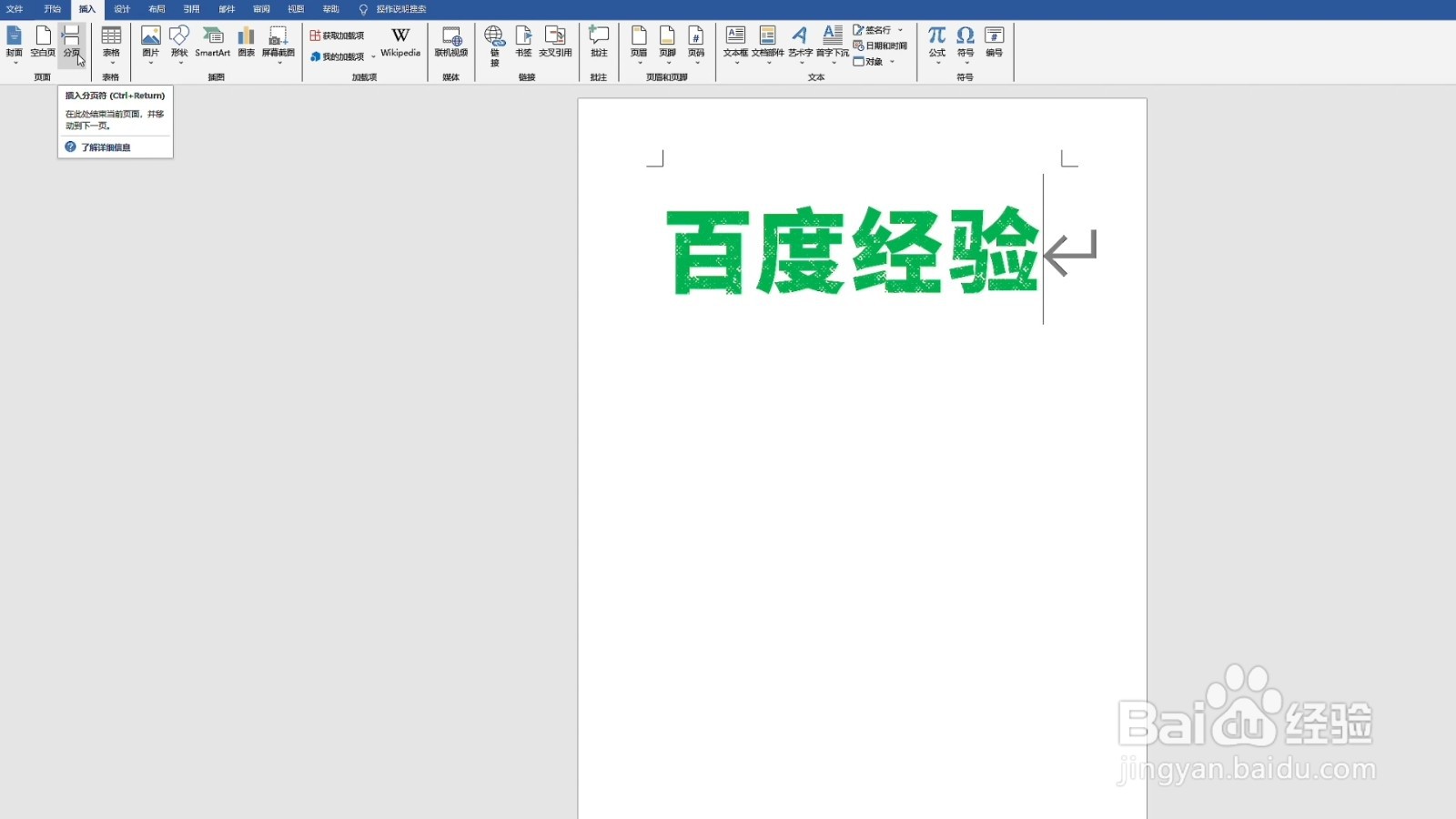This screenshot has height=819, width=1456.
Task: Insert a cross-reference (交叉引用)
Action: (555, 42)
